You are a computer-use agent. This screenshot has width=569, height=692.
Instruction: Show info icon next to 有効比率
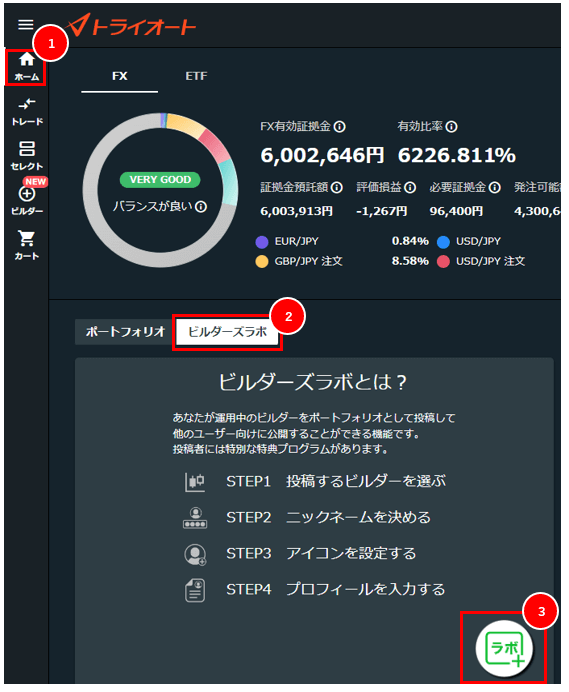[451, 127]
